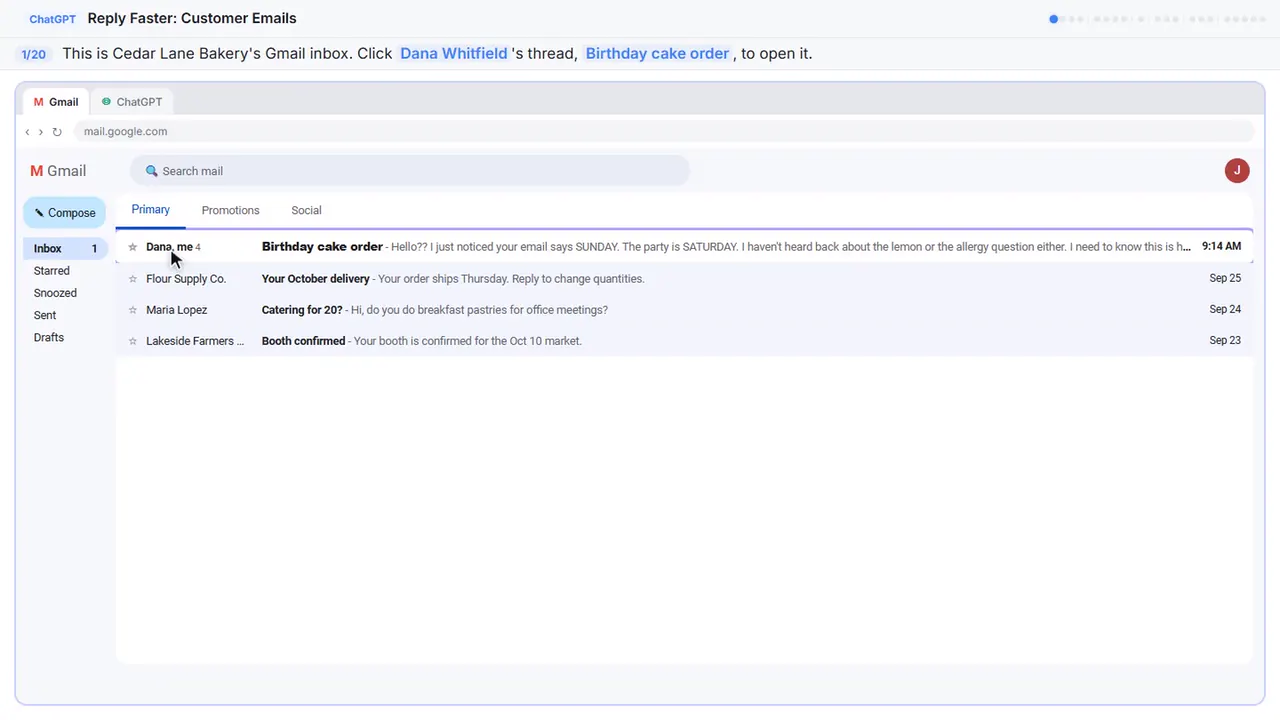Open the Booth confirmed email
1280x720 pixels.
click(x=684, y=341)
